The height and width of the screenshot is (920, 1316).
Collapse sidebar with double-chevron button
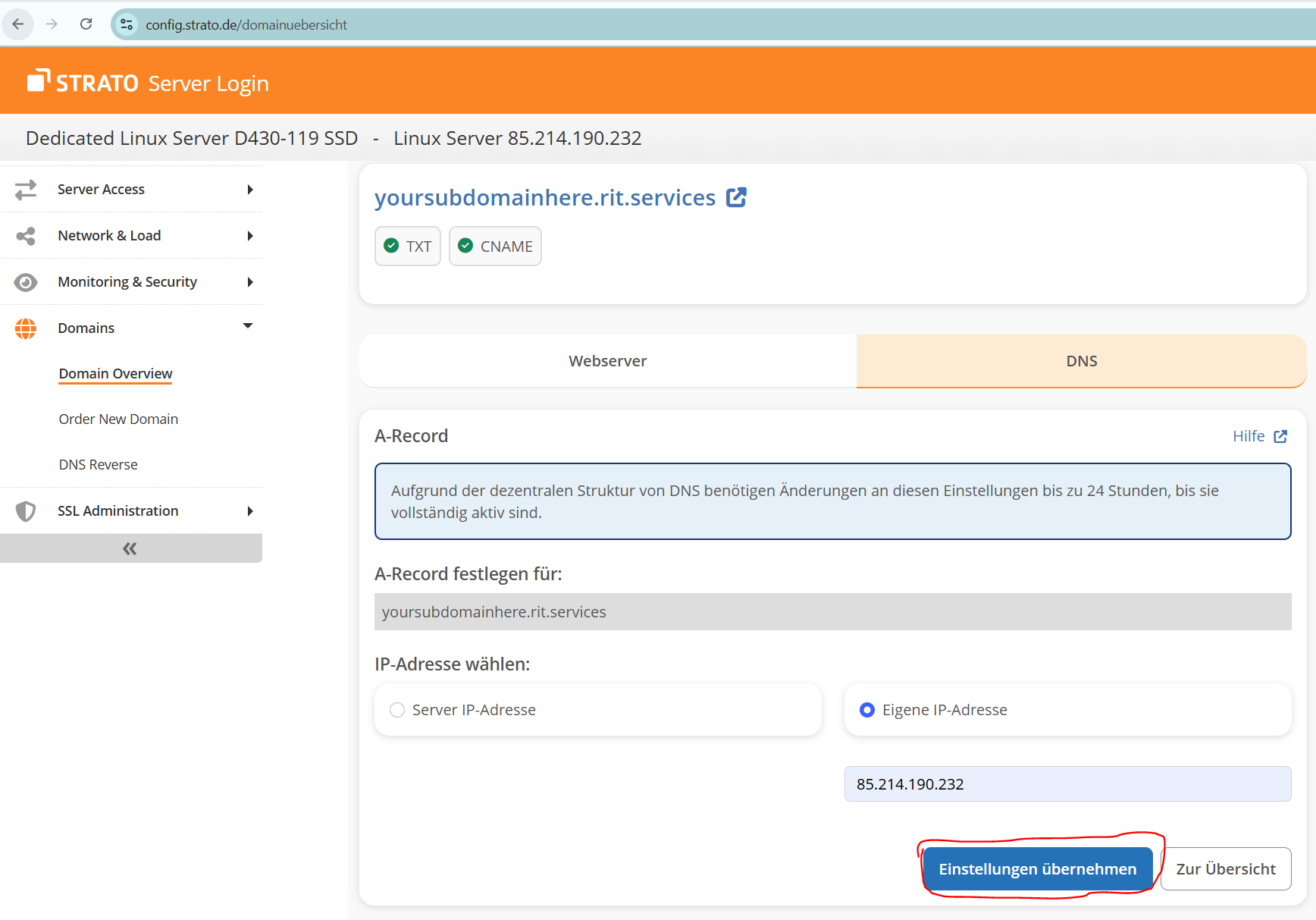[130, 548]
